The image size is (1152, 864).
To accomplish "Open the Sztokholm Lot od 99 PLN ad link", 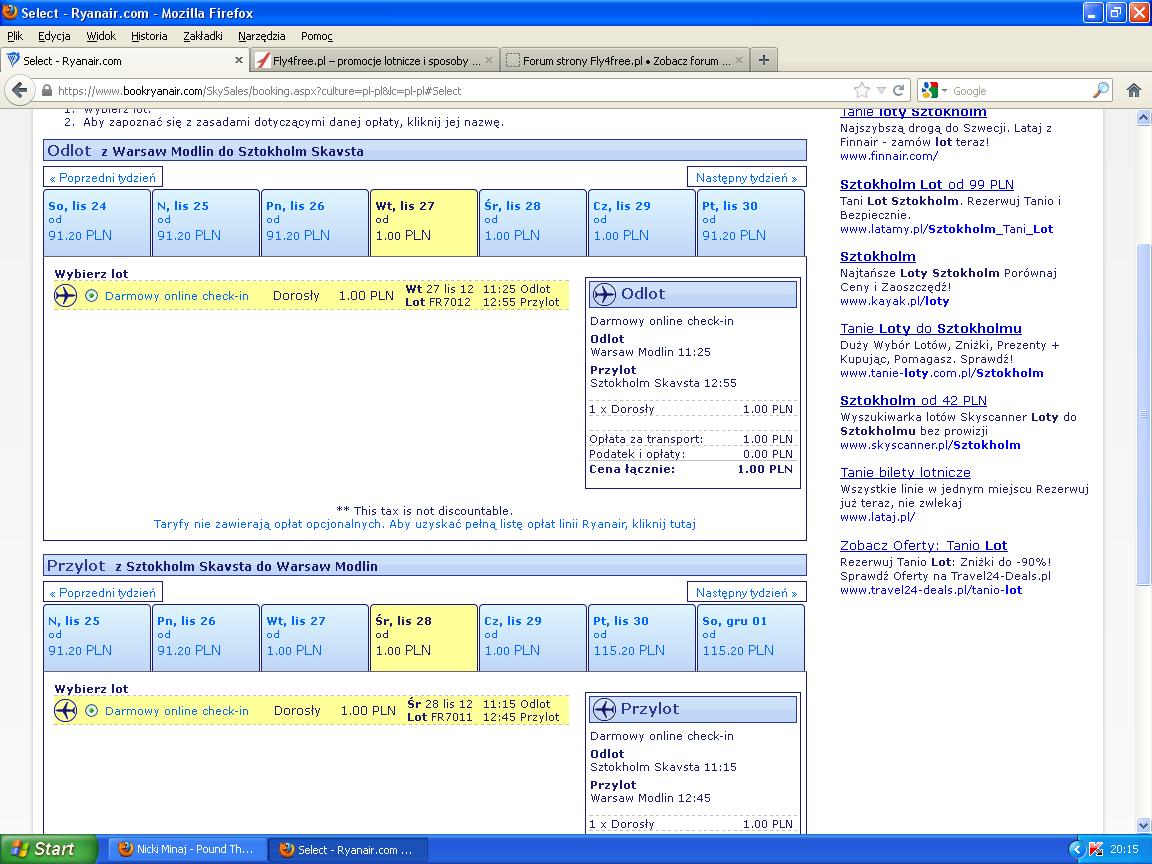I will coord(926,184).
